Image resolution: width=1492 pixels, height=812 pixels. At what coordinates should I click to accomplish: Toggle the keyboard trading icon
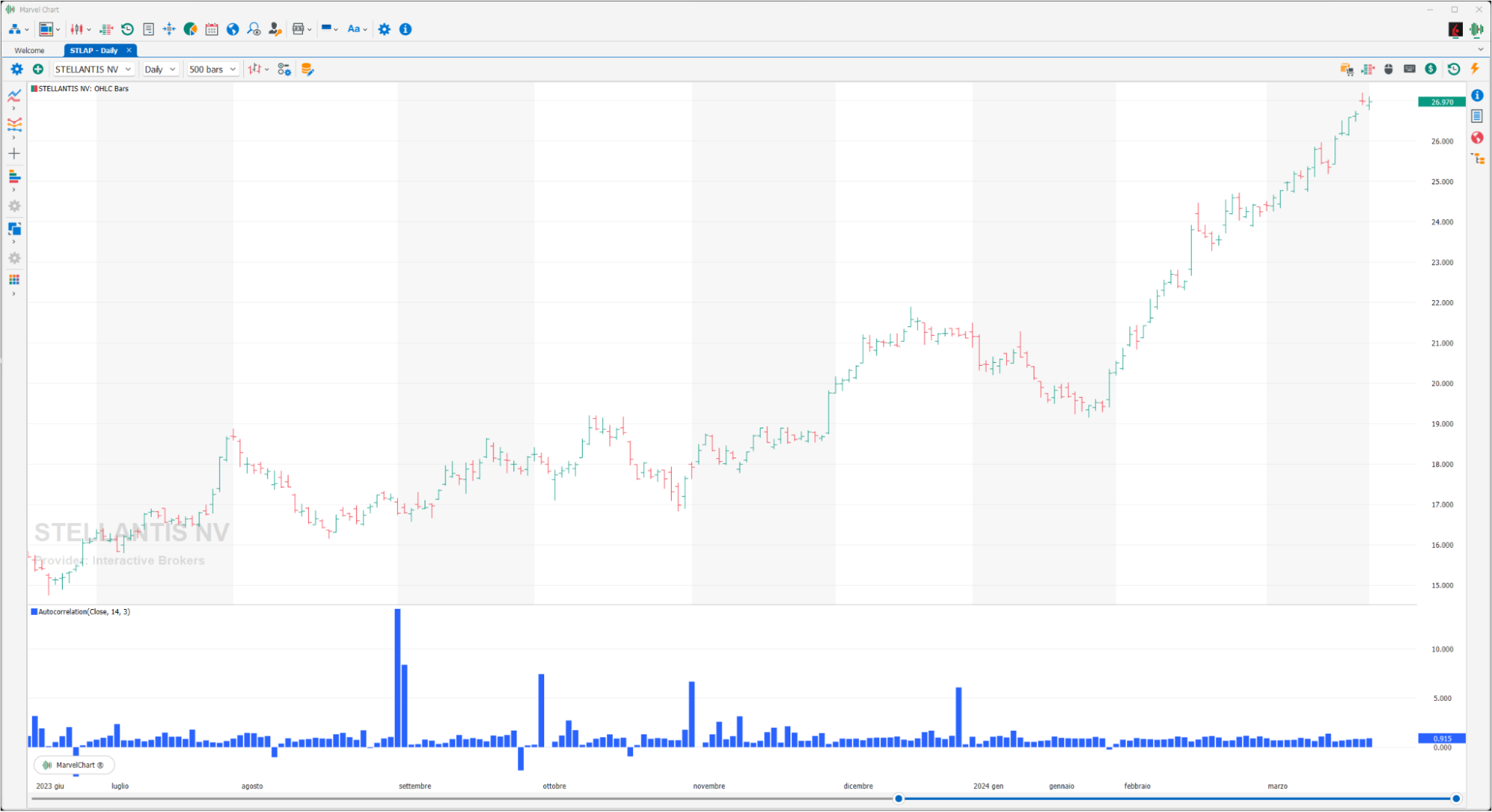click(1409, 69)
